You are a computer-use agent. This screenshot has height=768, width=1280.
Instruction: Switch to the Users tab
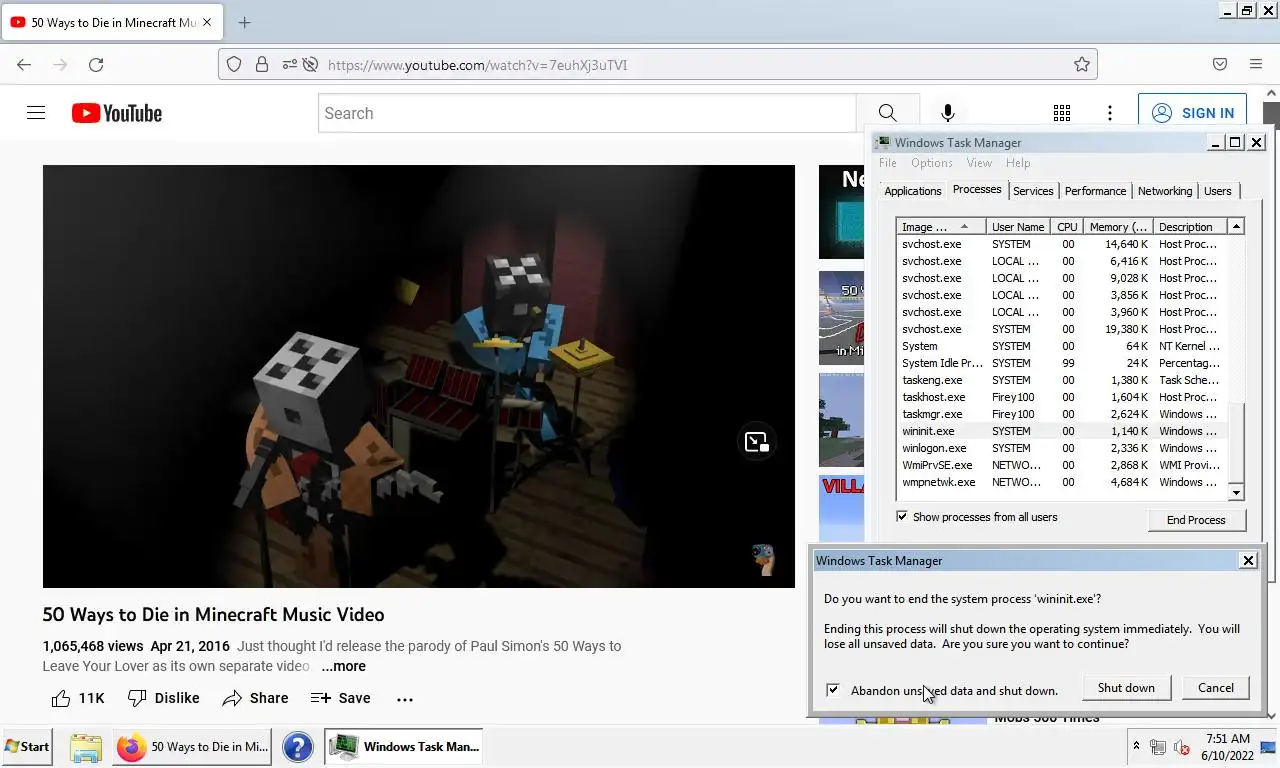[1218, 191]
